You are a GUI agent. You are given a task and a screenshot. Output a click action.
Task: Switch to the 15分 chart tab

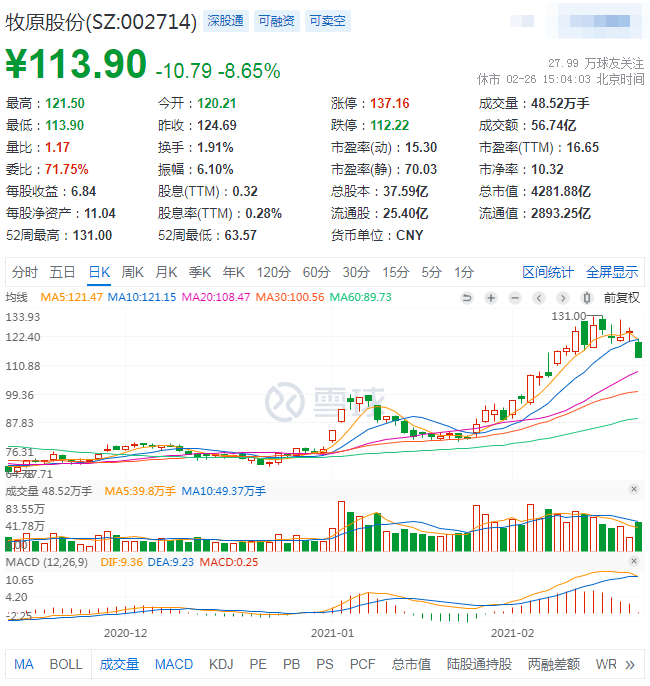click(x=395, y=272)
